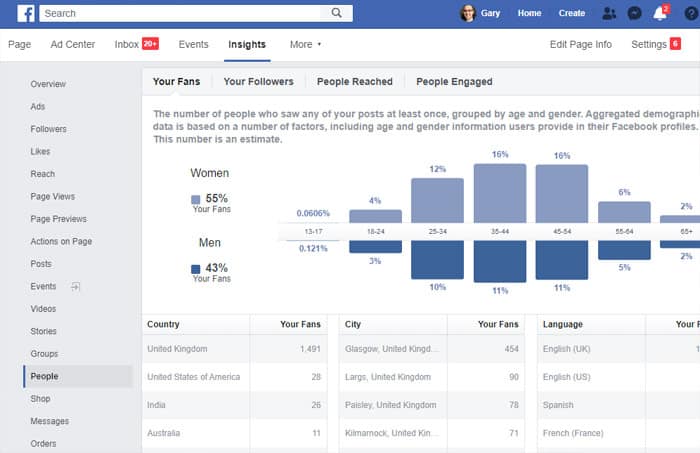The image size is (700, 453).
Task: Open Page Previews in sidebar
Action: [58, 219]
